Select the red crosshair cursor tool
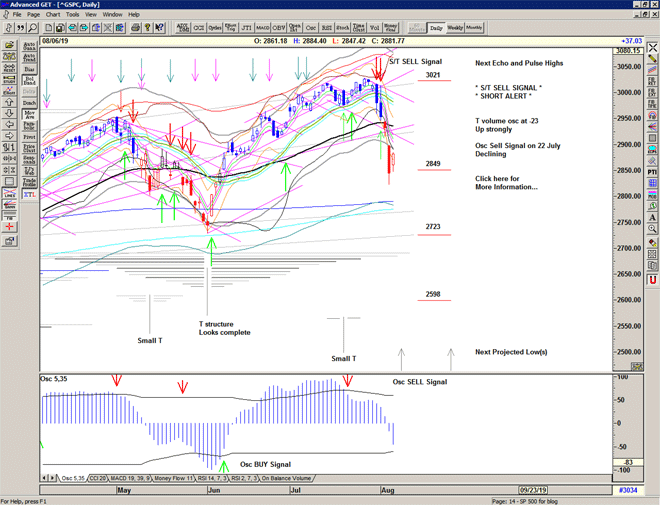 [10, 227]
